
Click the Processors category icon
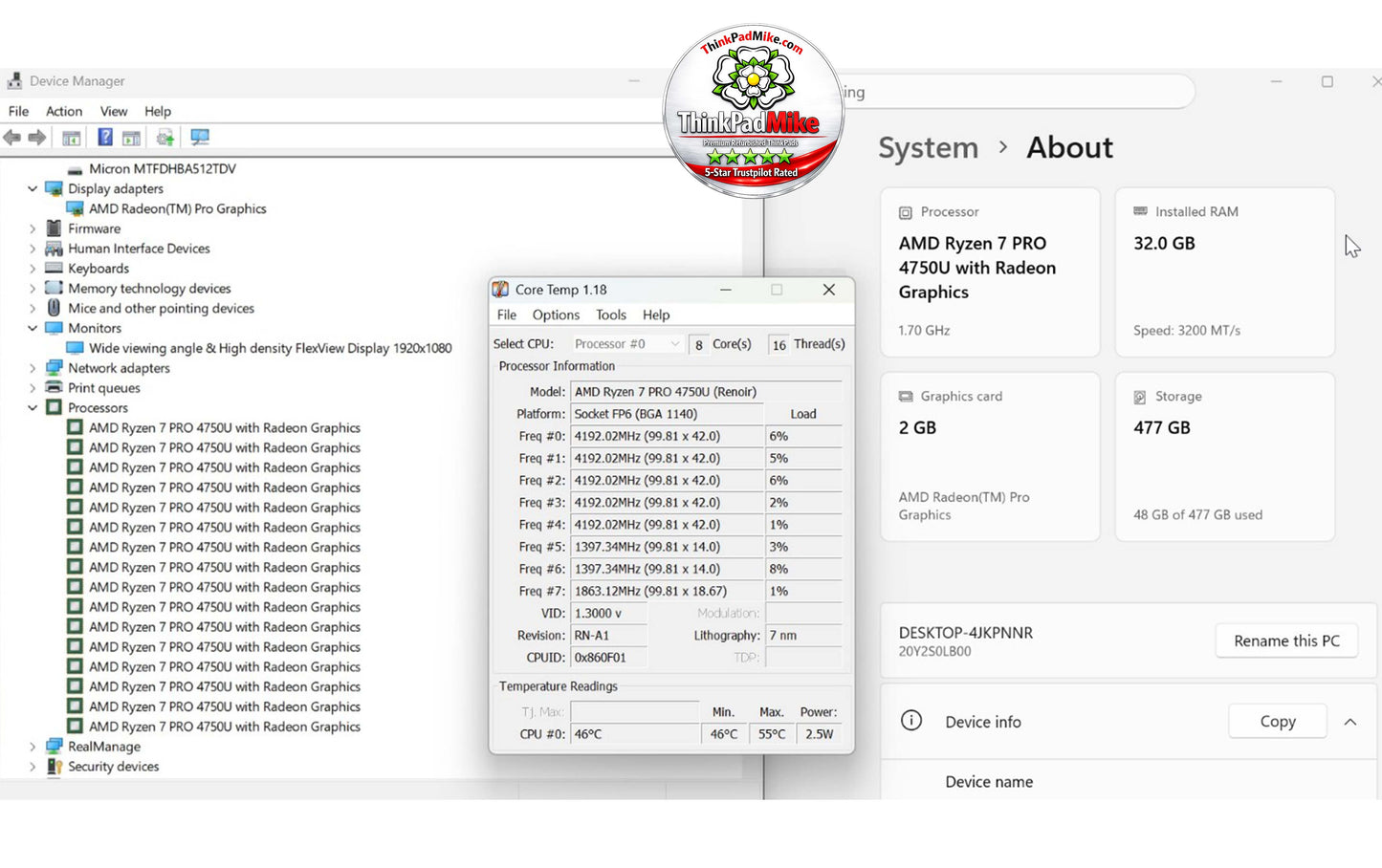tap(54, 407)
